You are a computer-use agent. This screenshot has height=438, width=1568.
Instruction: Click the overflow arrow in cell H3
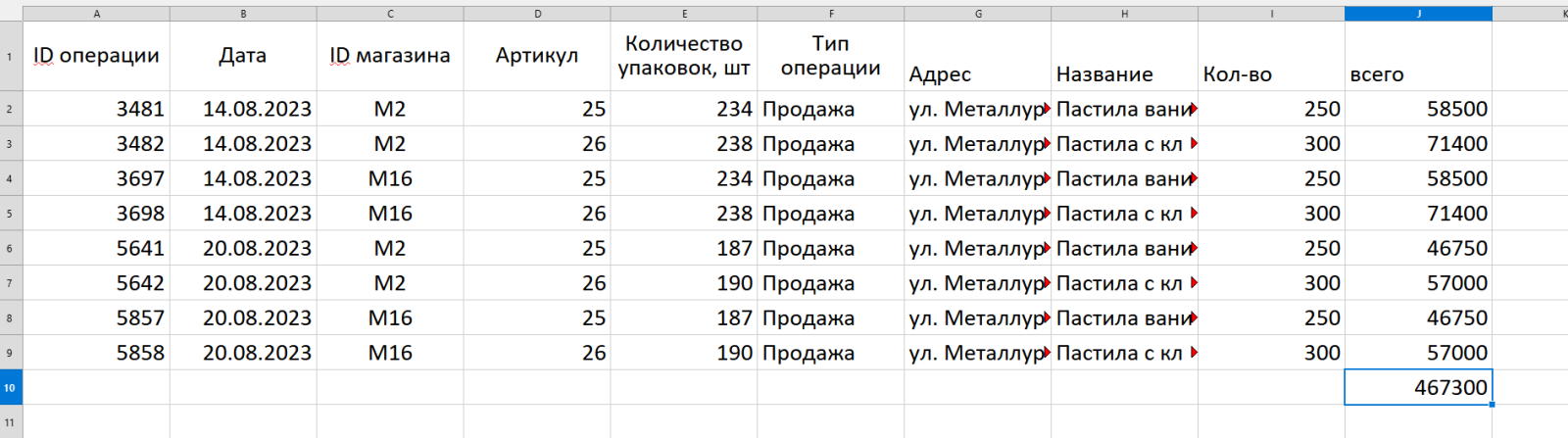tap(1194, 144)
